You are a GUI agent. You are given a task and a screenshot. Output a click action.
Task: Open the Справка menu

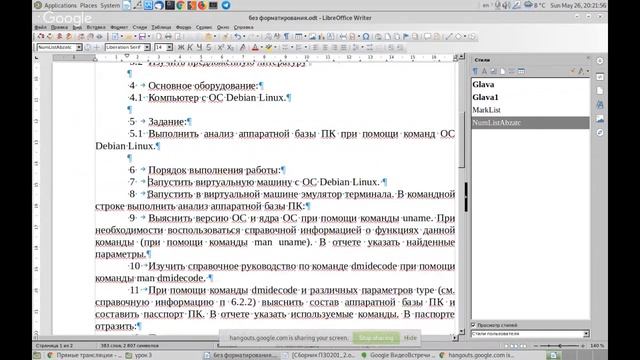click(x=244, y=27)
